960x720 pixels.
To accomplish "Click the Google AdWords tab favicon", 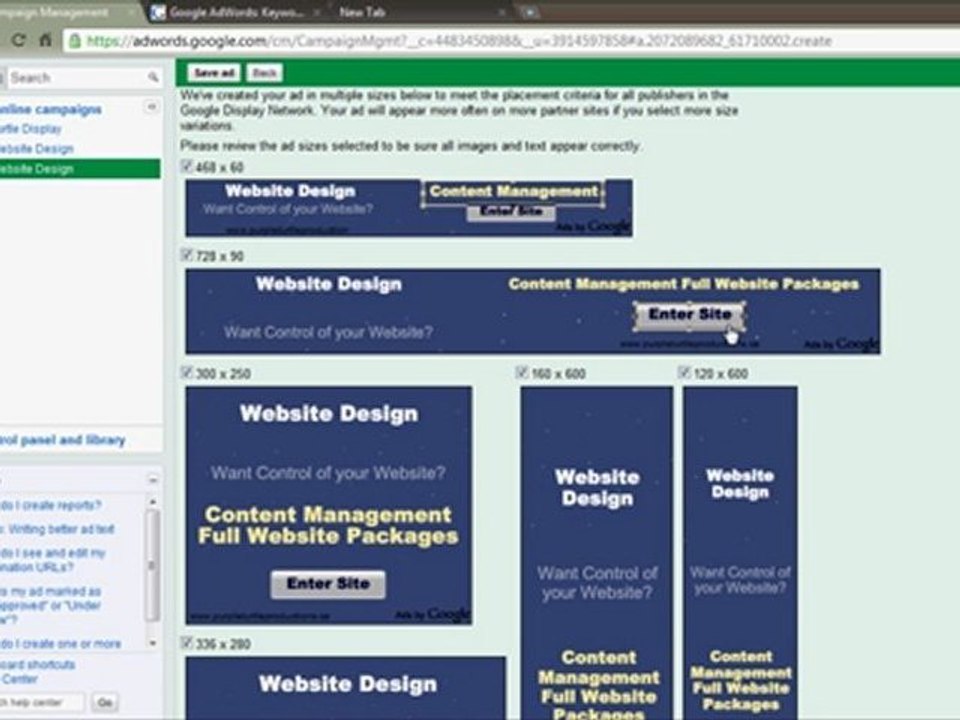I will (x=158, y=12).
